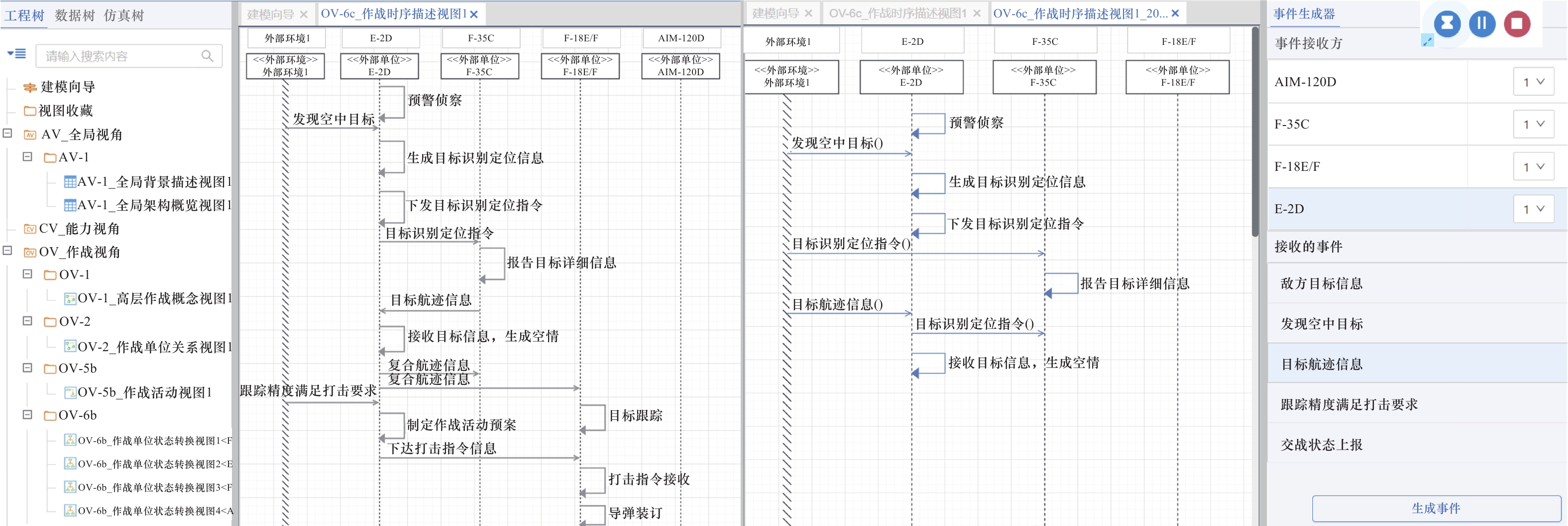This screenshot has width=1568, height=526.
Task: Click the hourglass simulation control button
Action: click(x=1447, y=24)
